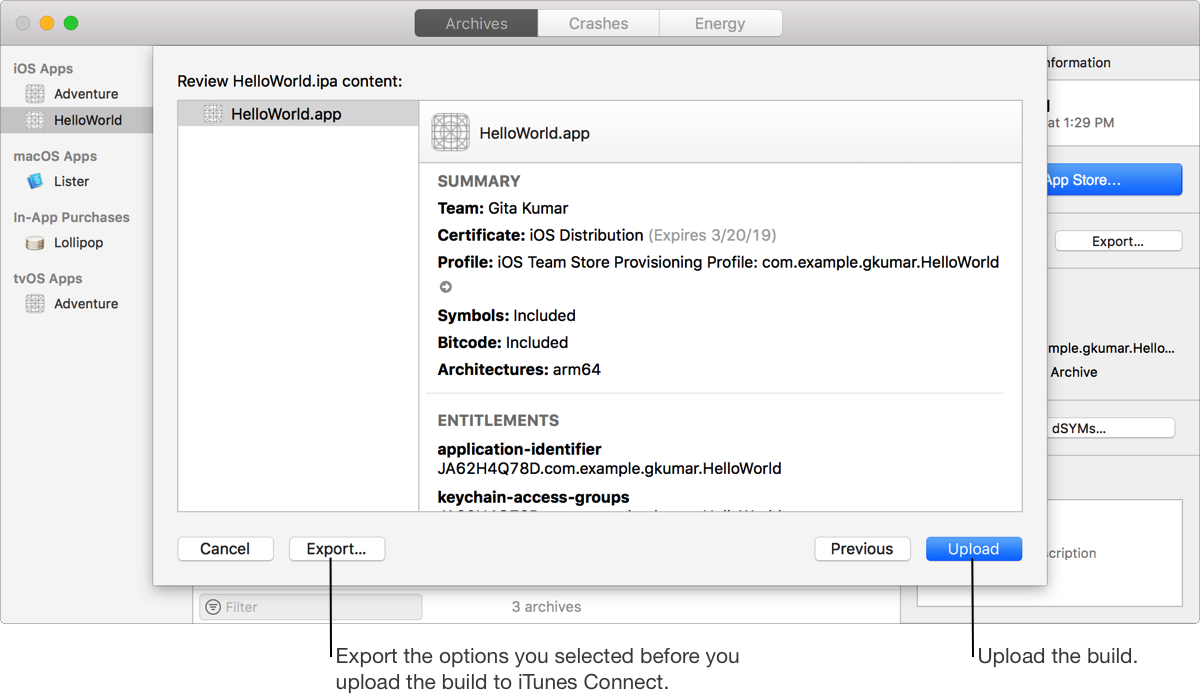Click the tvOS Adventure app icon
Viewport: 1200px width, 700px height.
click(35, 304)
